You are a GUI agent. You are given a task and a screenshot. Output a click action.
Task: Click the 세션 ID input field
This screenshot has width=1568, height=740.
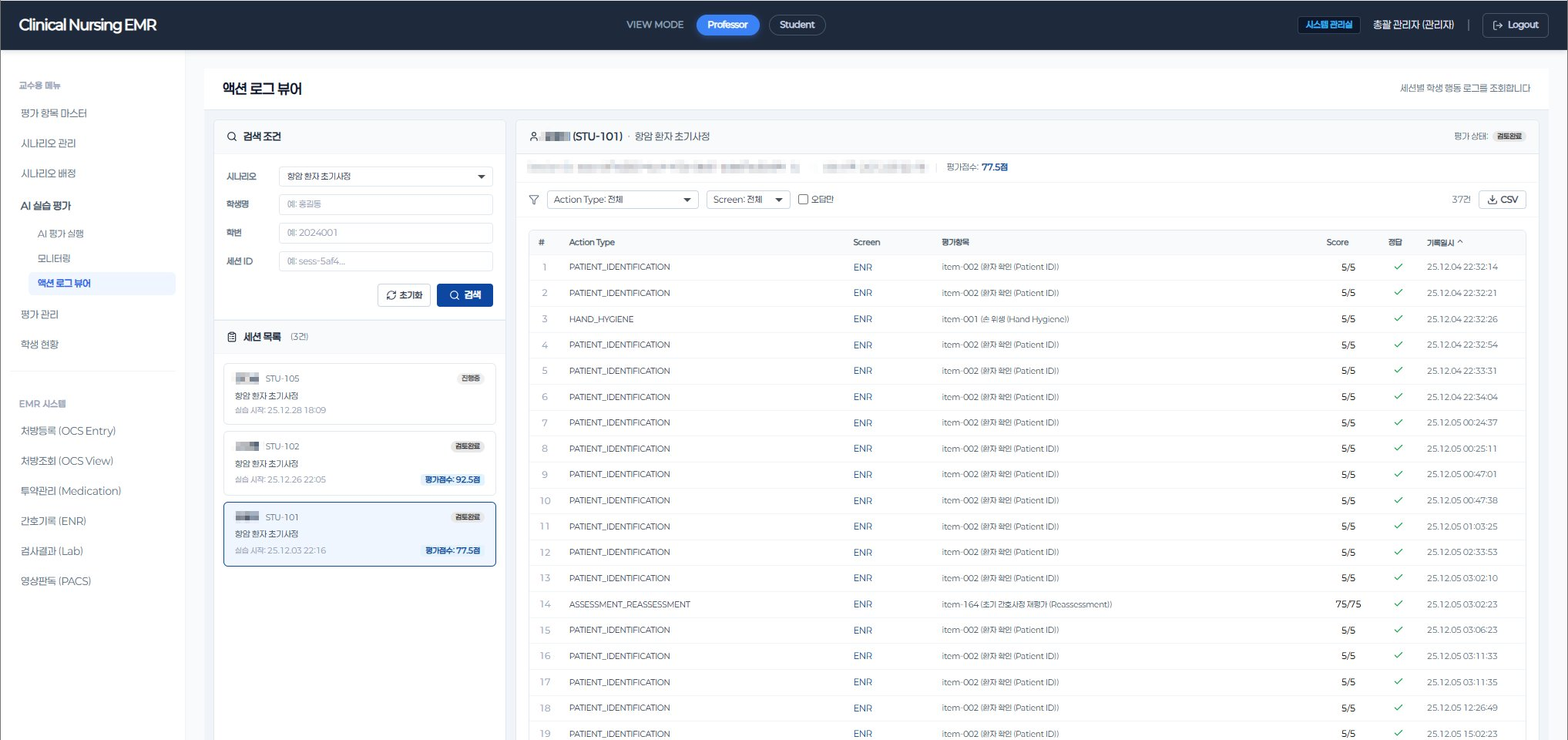tap(386, 261)
